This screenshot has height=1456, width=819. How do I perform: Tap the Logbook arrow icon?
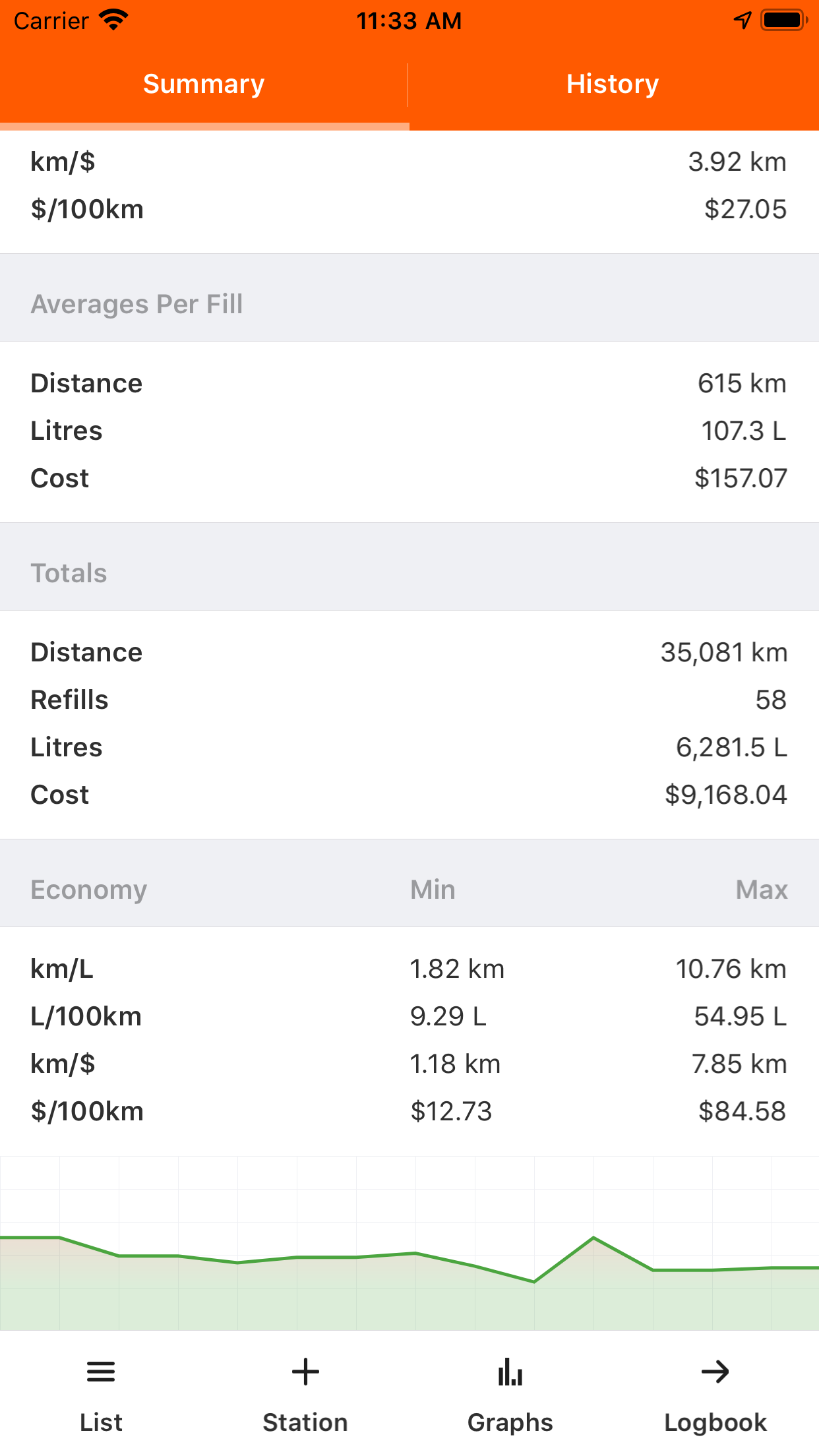(715, 1372)
